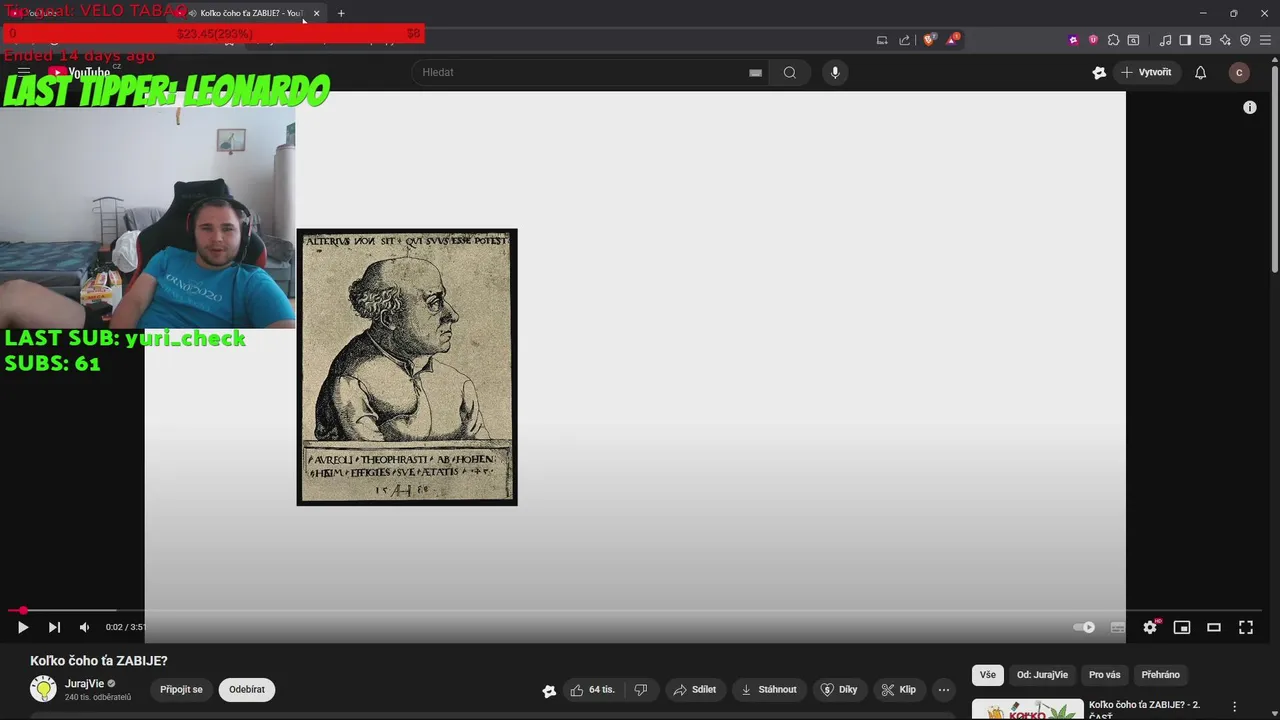Switch to the Koľko čoho ťa ZABIJE? browser tab

point(250,13)
